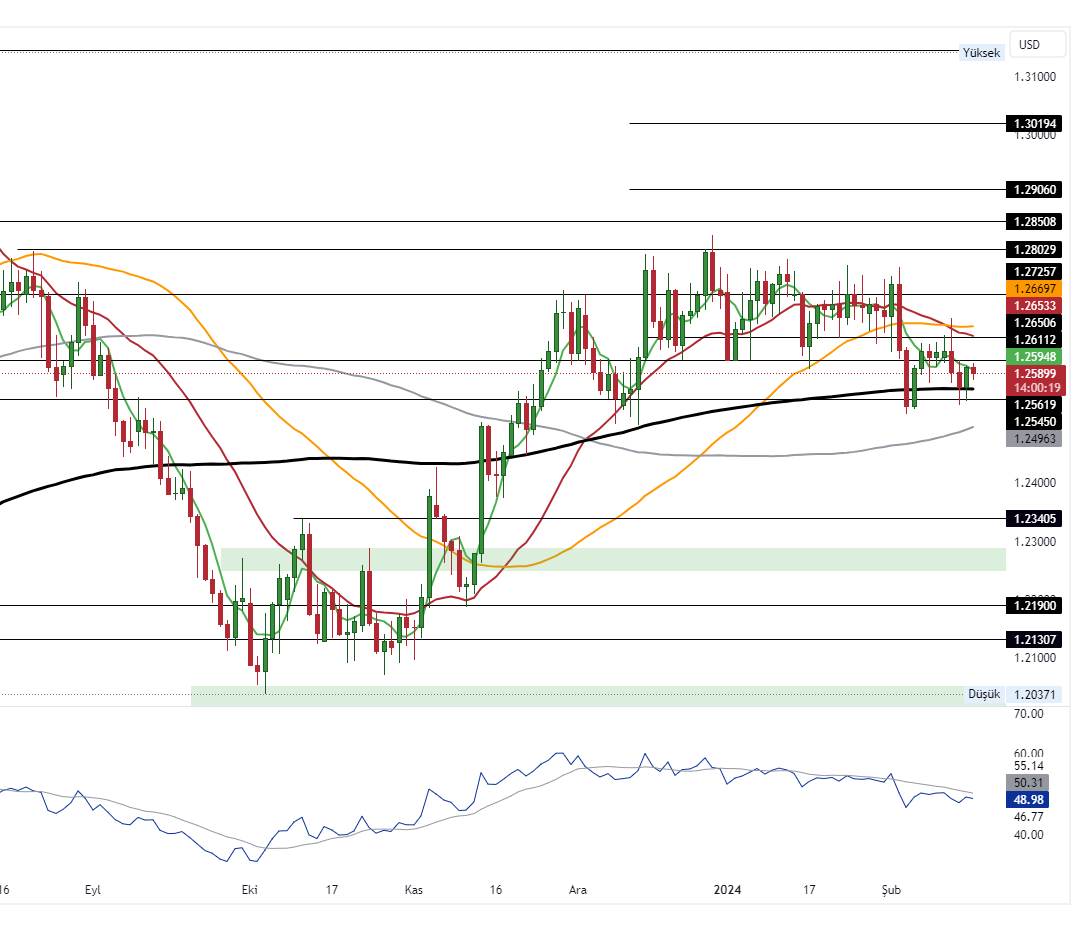Screen dimensions: 1080x939
Task: Click the green 1.25948 moving average label
Action: (1034, 357)
